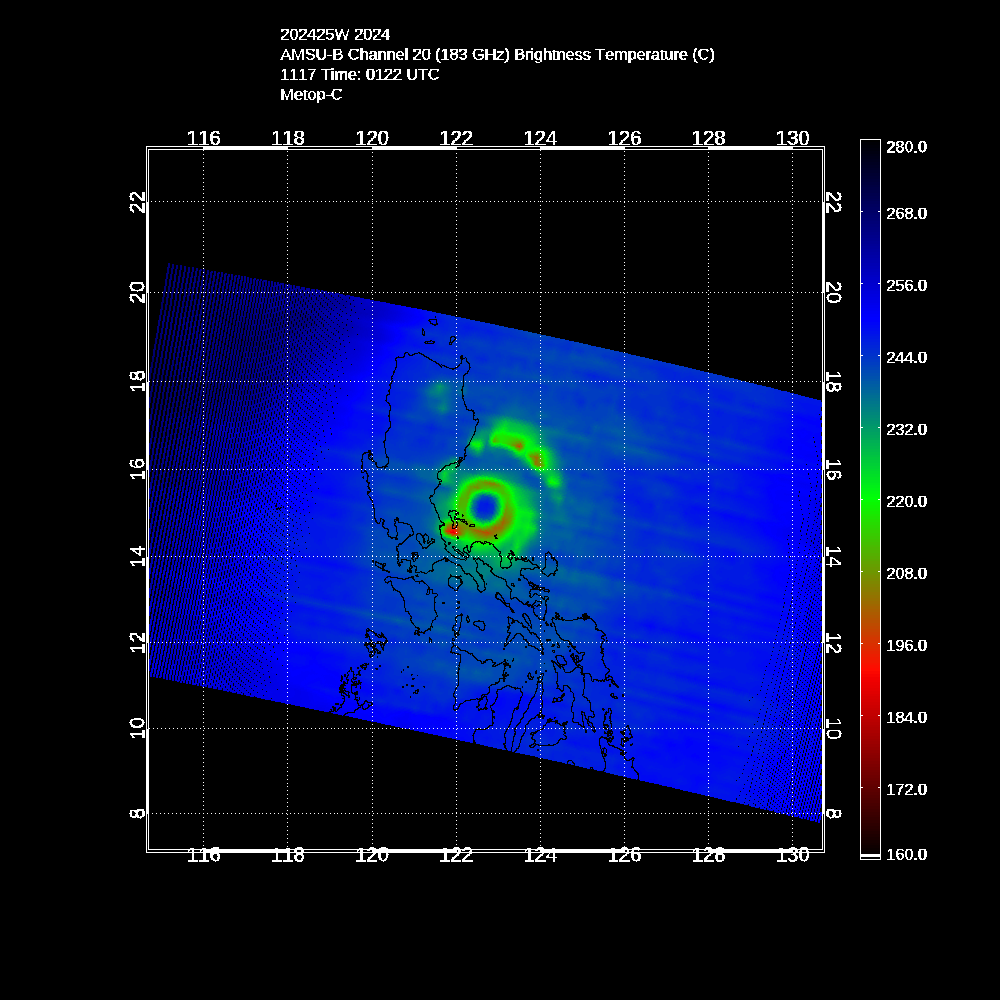Click longitude 116 label on top axis

tap(204, 138)
